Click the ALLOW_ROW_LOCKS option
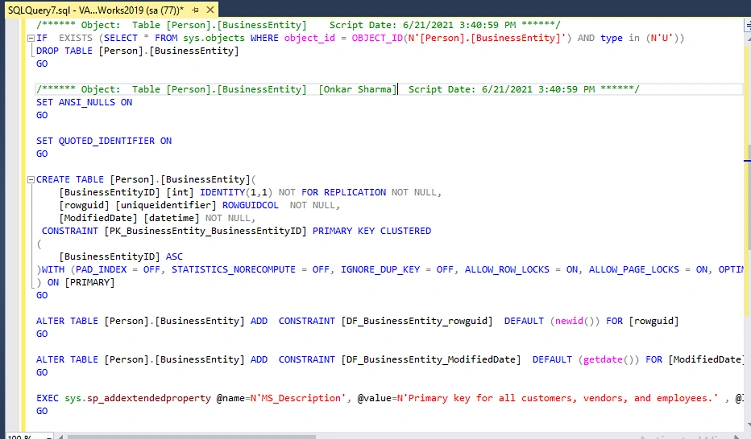Image resolution: width=751 pixels, height=439 pixels. tap(507, 270)
